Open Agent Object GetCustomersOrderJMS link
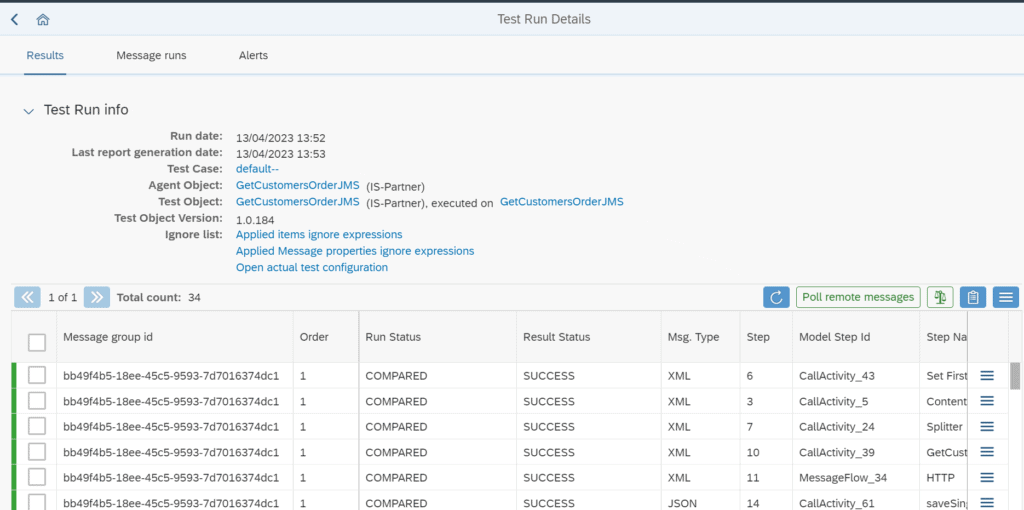The image size is (1024, 510). pyautogui.click(x=297, y=185)
